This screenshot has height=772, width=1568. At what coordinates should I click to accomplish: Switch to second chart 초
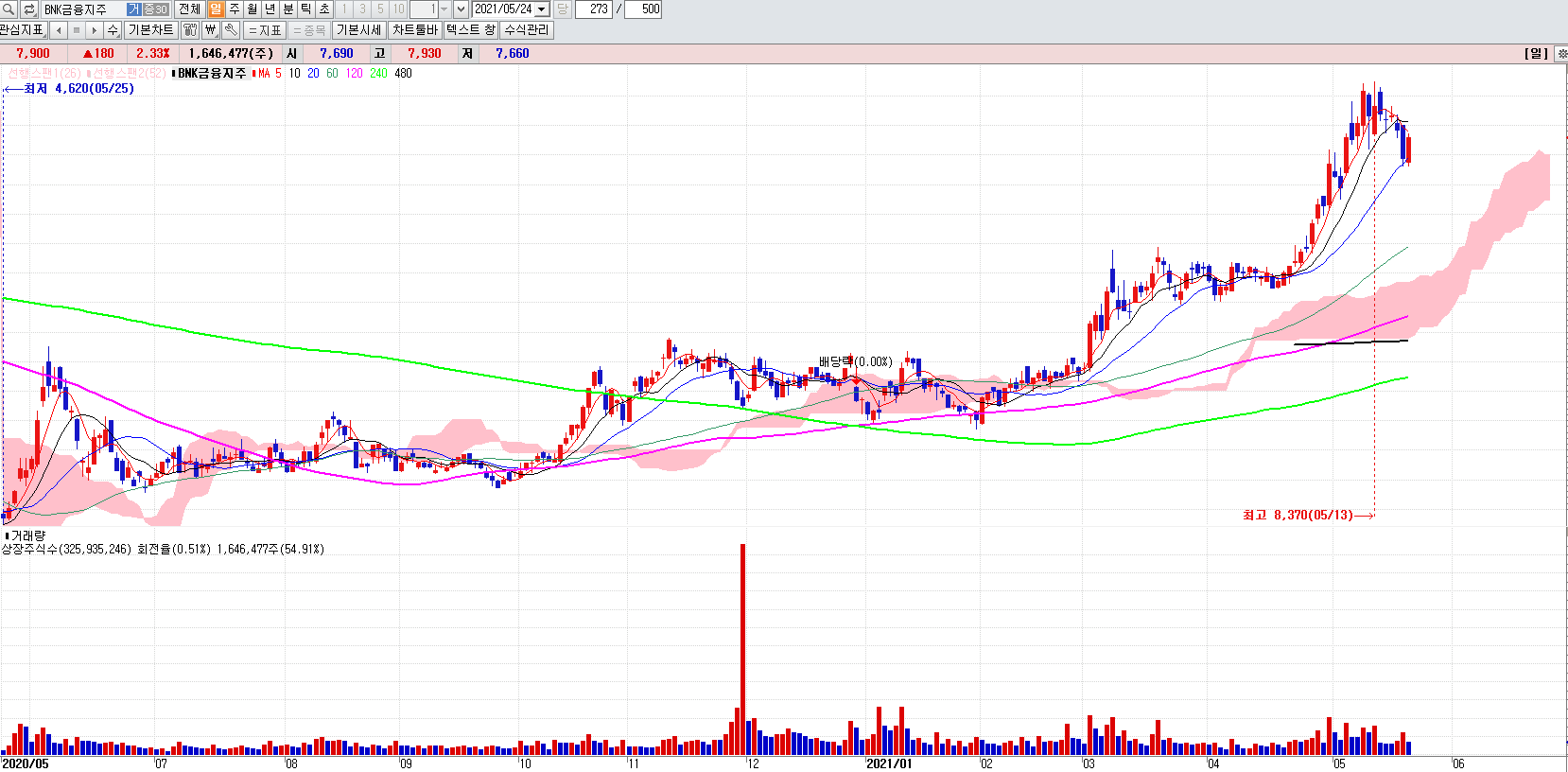323,9
